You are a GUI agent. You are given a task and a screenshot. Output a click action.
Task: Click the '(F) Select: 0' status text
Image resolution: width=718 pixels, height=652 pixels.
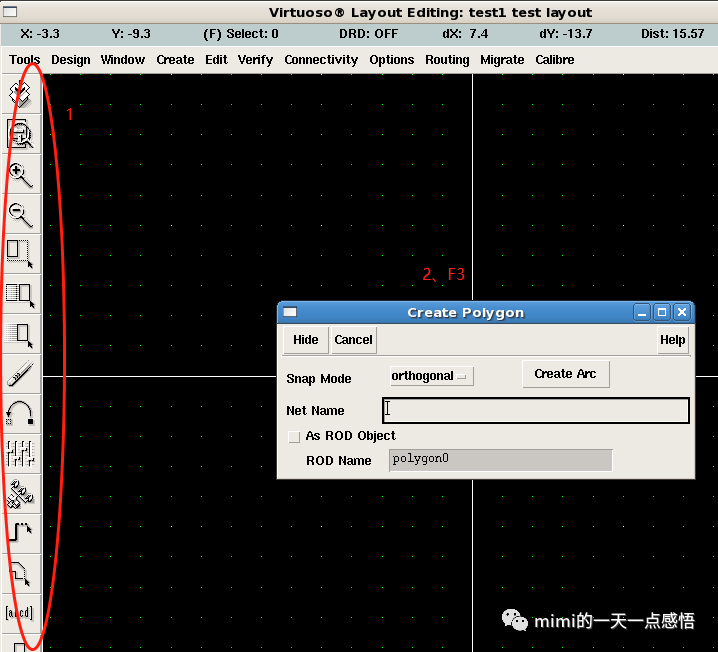point(241,34)
